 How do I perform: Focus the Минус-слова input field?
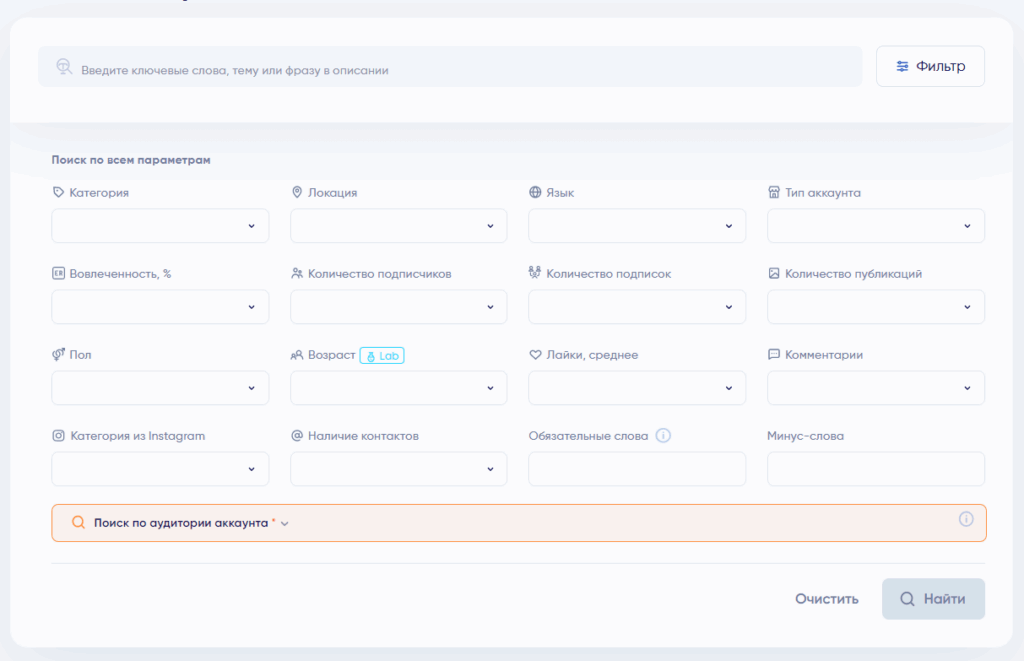click(x=875, y=469)
